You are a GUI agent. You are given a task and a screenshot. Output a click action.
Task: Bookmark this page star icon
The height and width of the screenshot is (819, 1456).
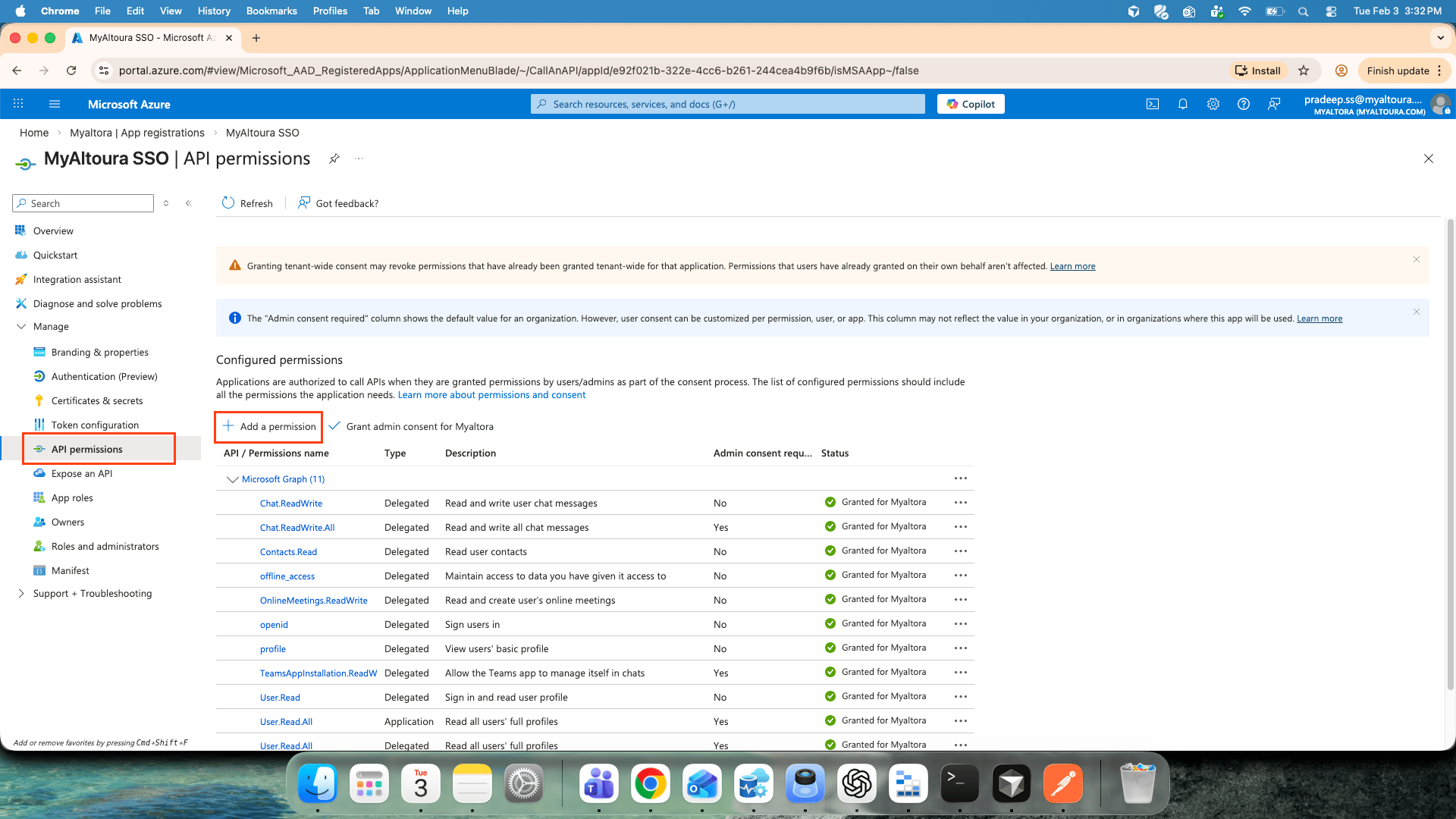click(x=1304, y=71)
